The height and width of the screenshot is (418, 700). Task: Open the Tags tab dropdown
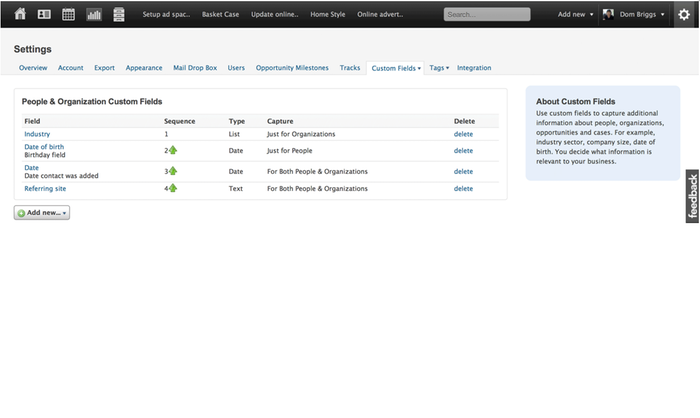[x=439, y=68]
